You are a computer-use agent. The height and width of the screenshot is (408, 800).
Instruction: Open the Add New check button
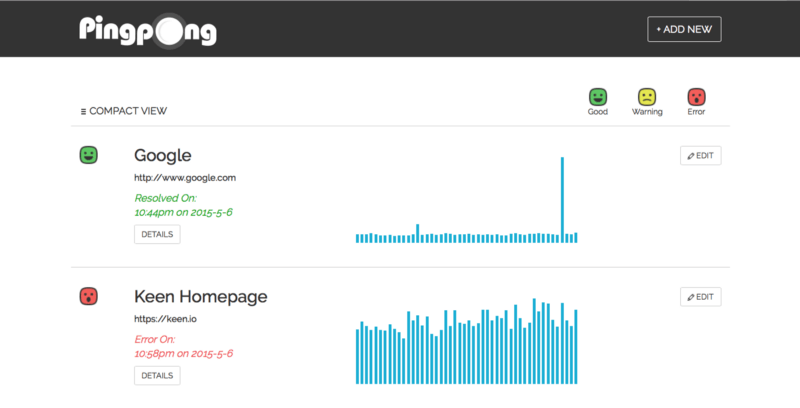[x=684, y=30]
